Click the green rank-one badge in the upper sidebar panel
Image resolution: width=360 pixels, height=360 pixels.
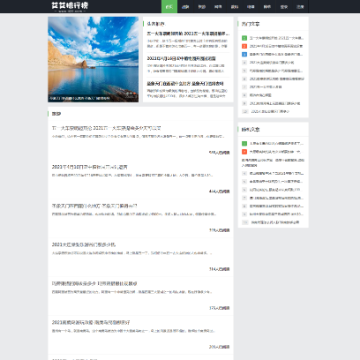point(244,38)
